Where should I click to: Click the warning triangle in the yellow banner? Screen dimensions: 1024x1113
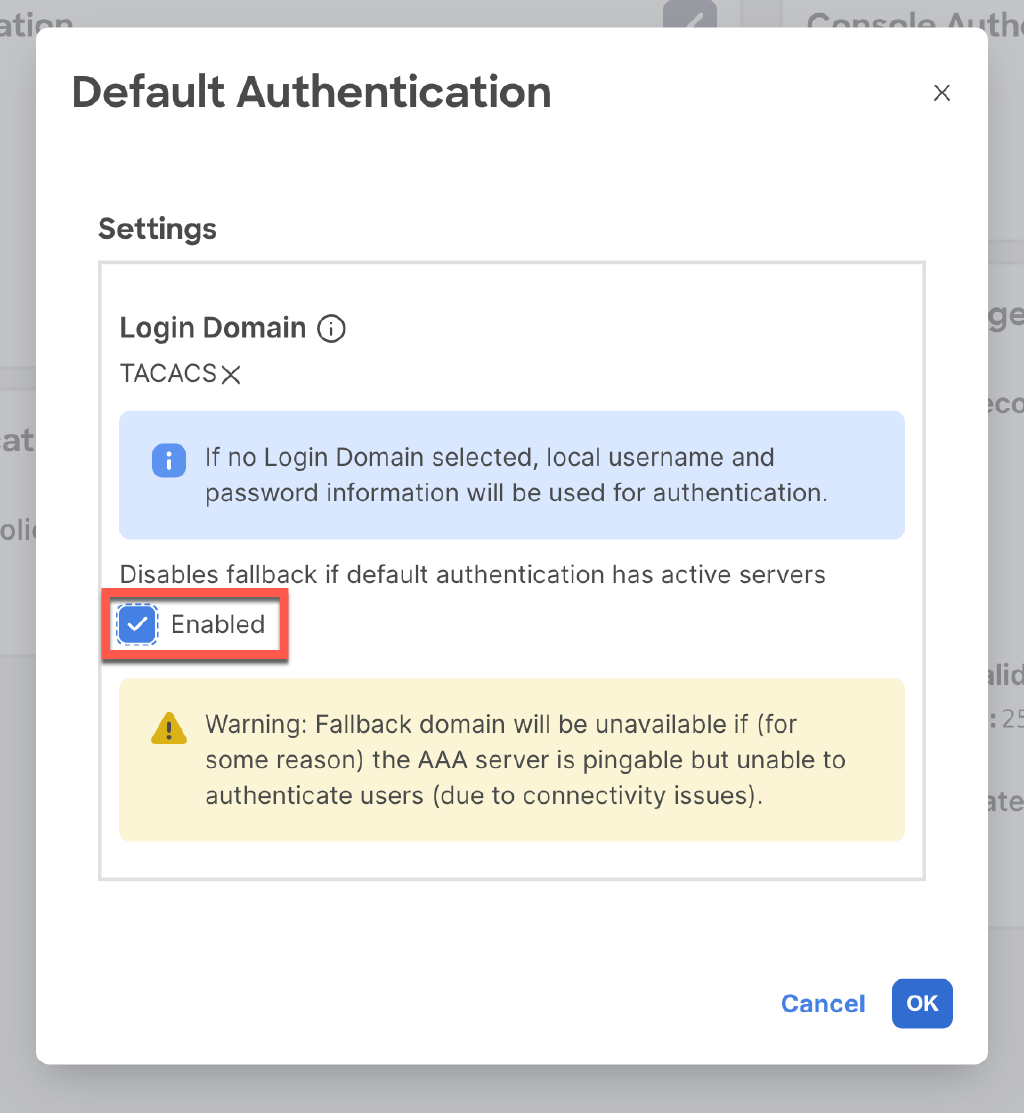pos(168,728)
